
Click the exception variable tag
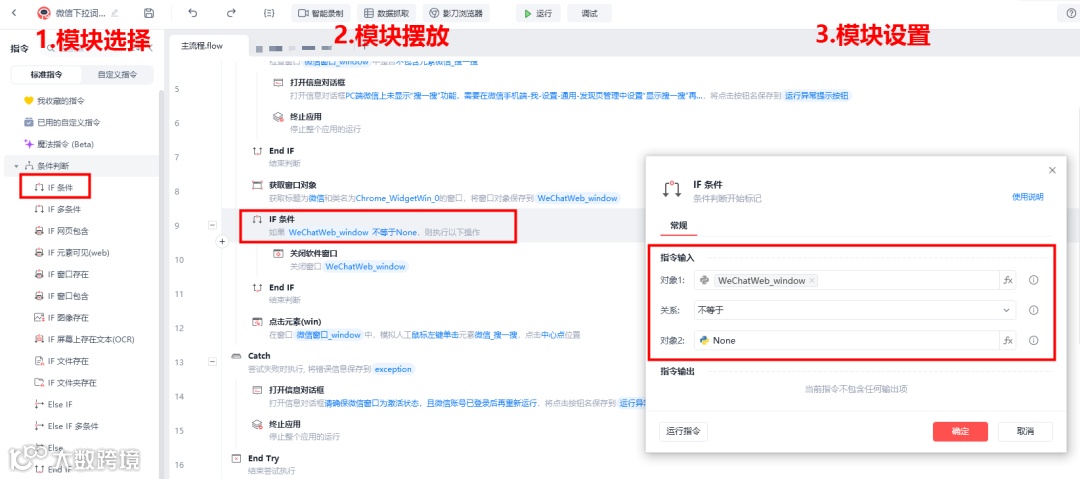tap(394, 369)
